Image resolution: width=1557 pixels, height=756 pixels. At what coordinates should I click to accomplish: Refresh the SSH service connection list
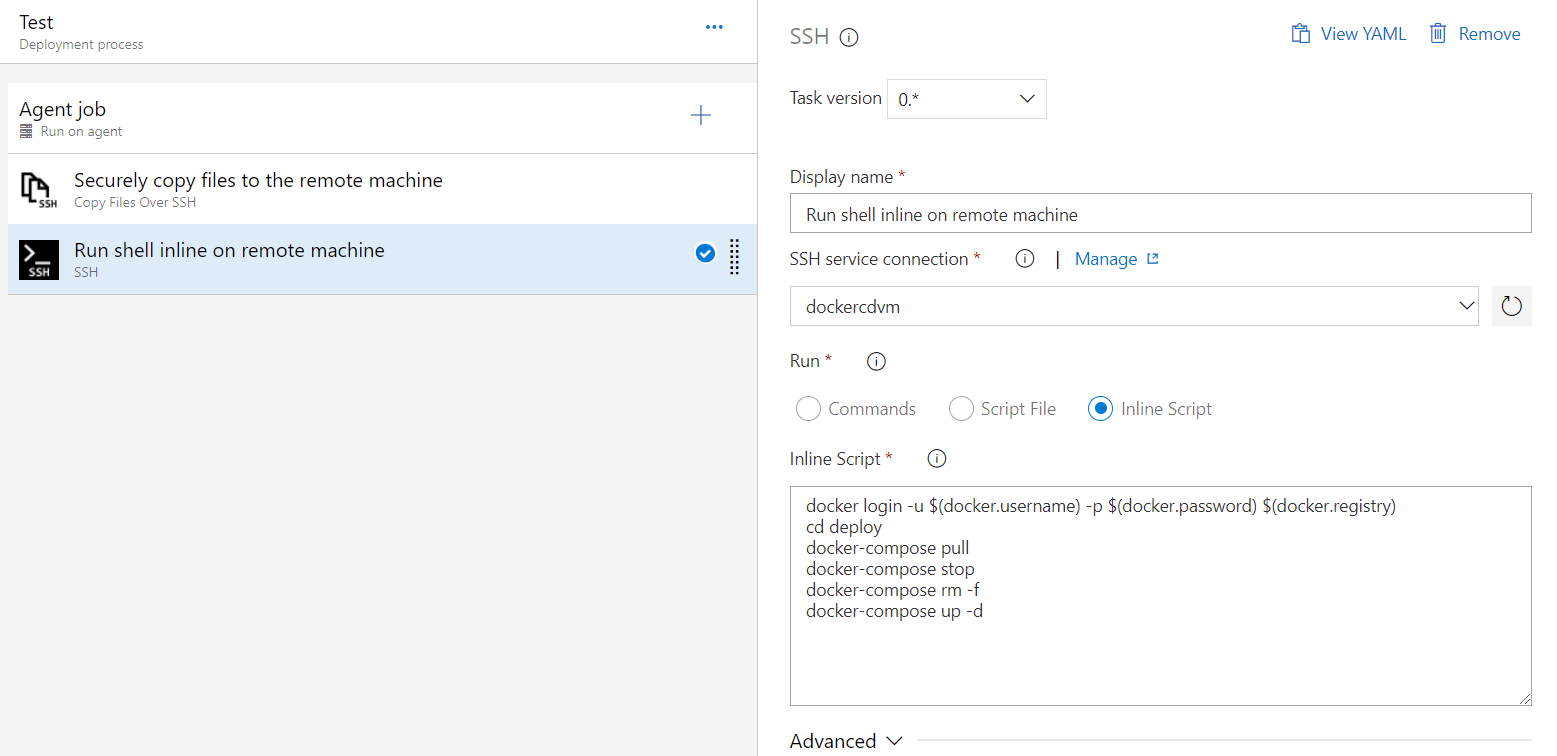[1511, 306]
